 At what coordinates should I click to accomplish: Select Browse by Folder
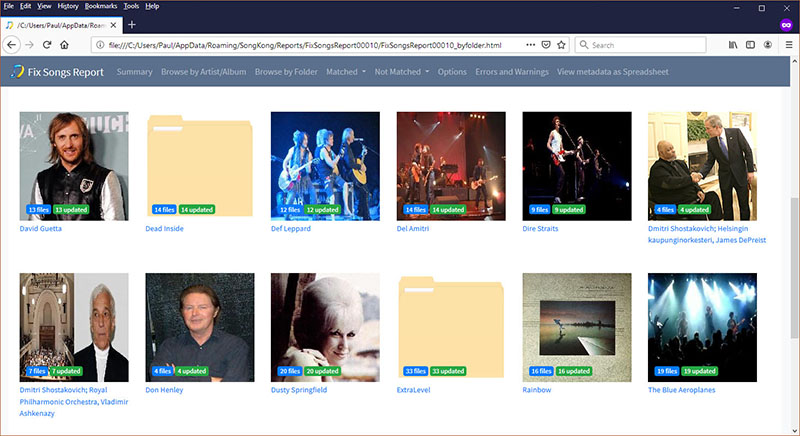coord(286,72)
